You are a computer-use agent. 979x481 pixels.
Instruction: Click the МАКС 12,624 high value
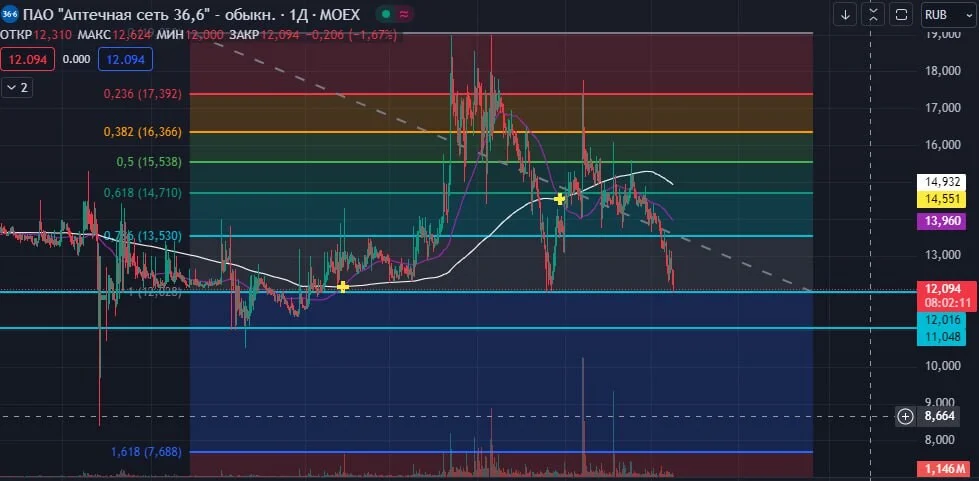point(114,35)
